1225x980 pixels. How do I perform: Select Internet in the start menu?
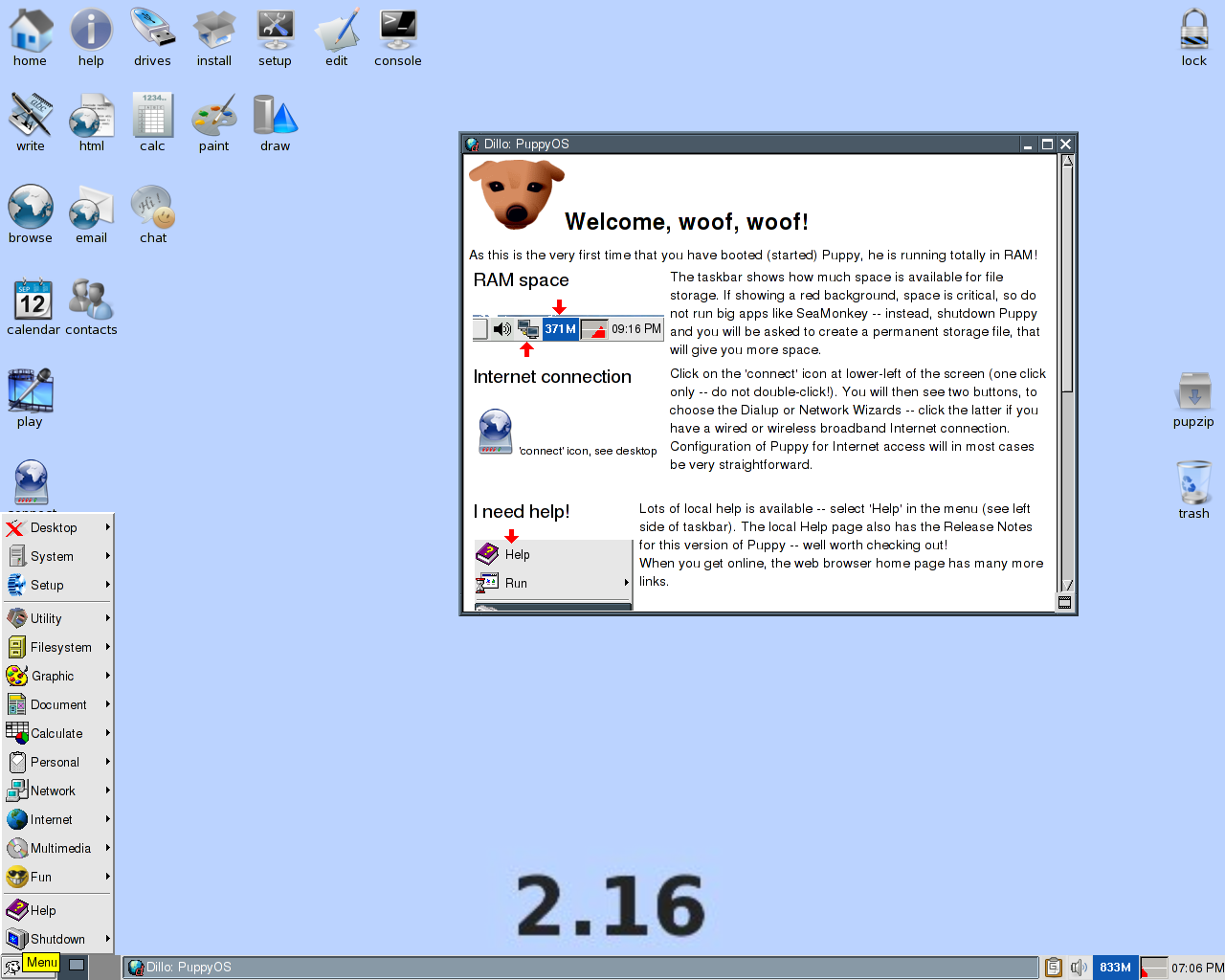click(x=58, y=819)
